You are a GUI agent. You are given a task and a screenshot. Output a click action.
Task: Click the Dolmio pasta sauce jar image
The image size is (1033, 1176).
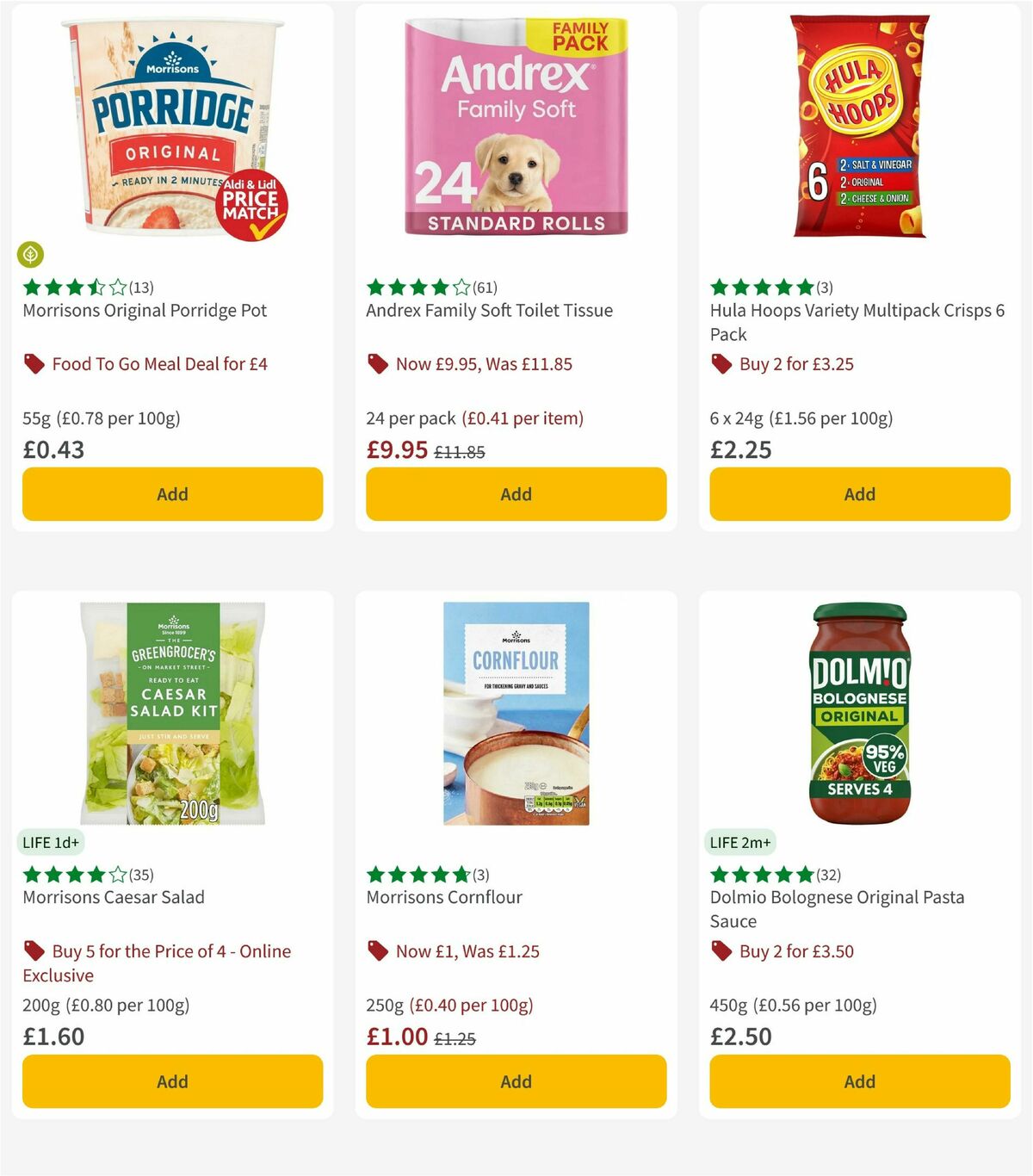click(x=859, y=715)
